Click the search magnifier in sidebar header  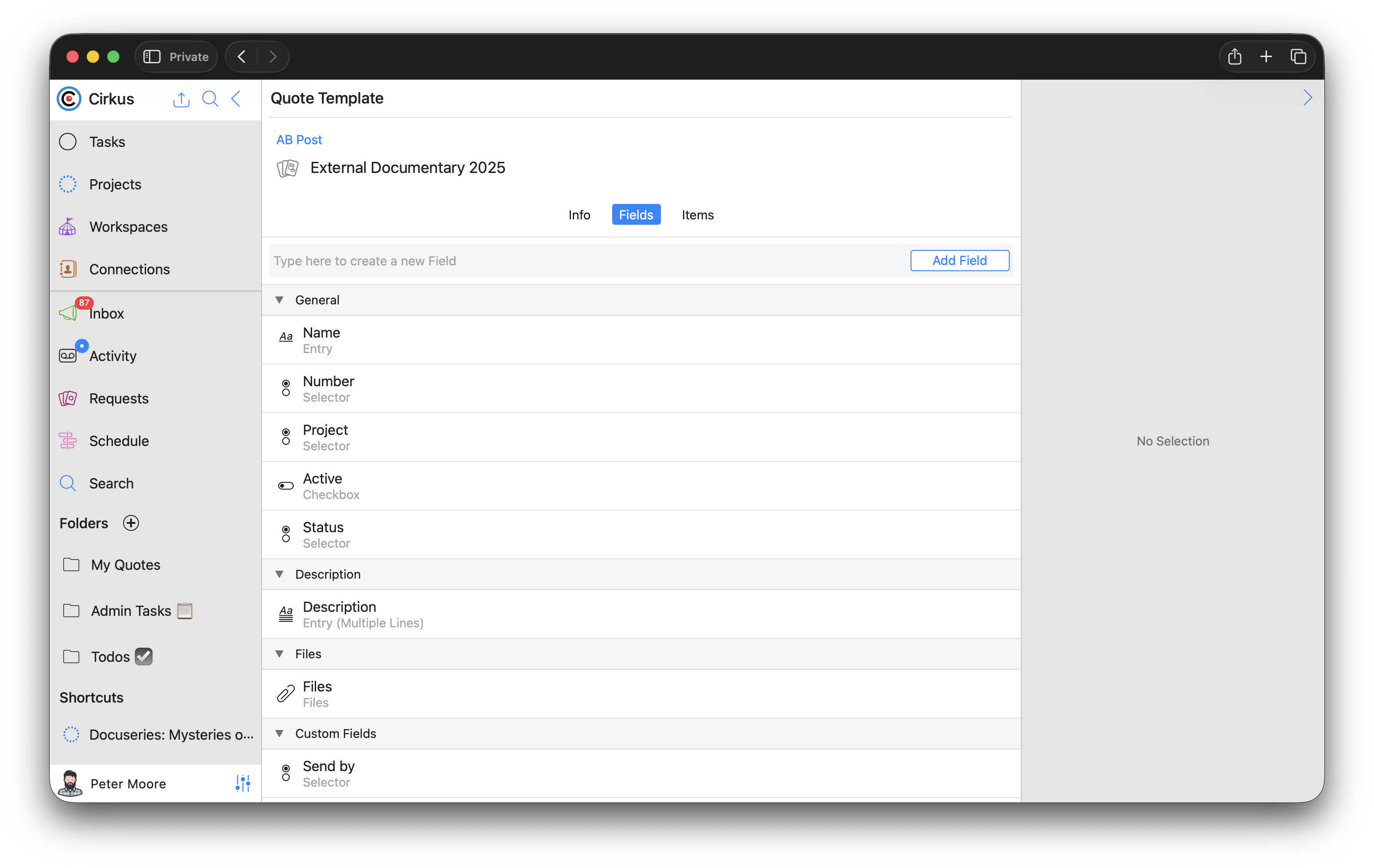pyautogui.click(x=210, y=99)
